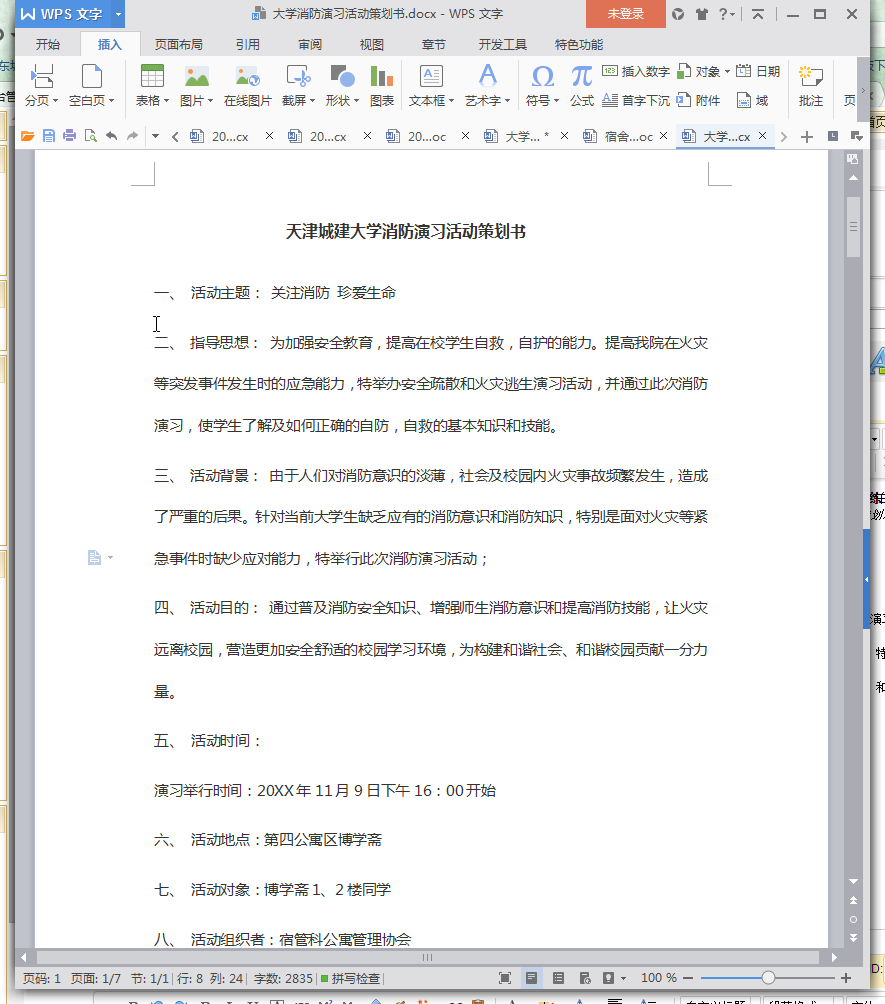The width and height of the screenshot is (885, 1004).
Task: Click 插入数字 insert number
Action: point(636,71)
